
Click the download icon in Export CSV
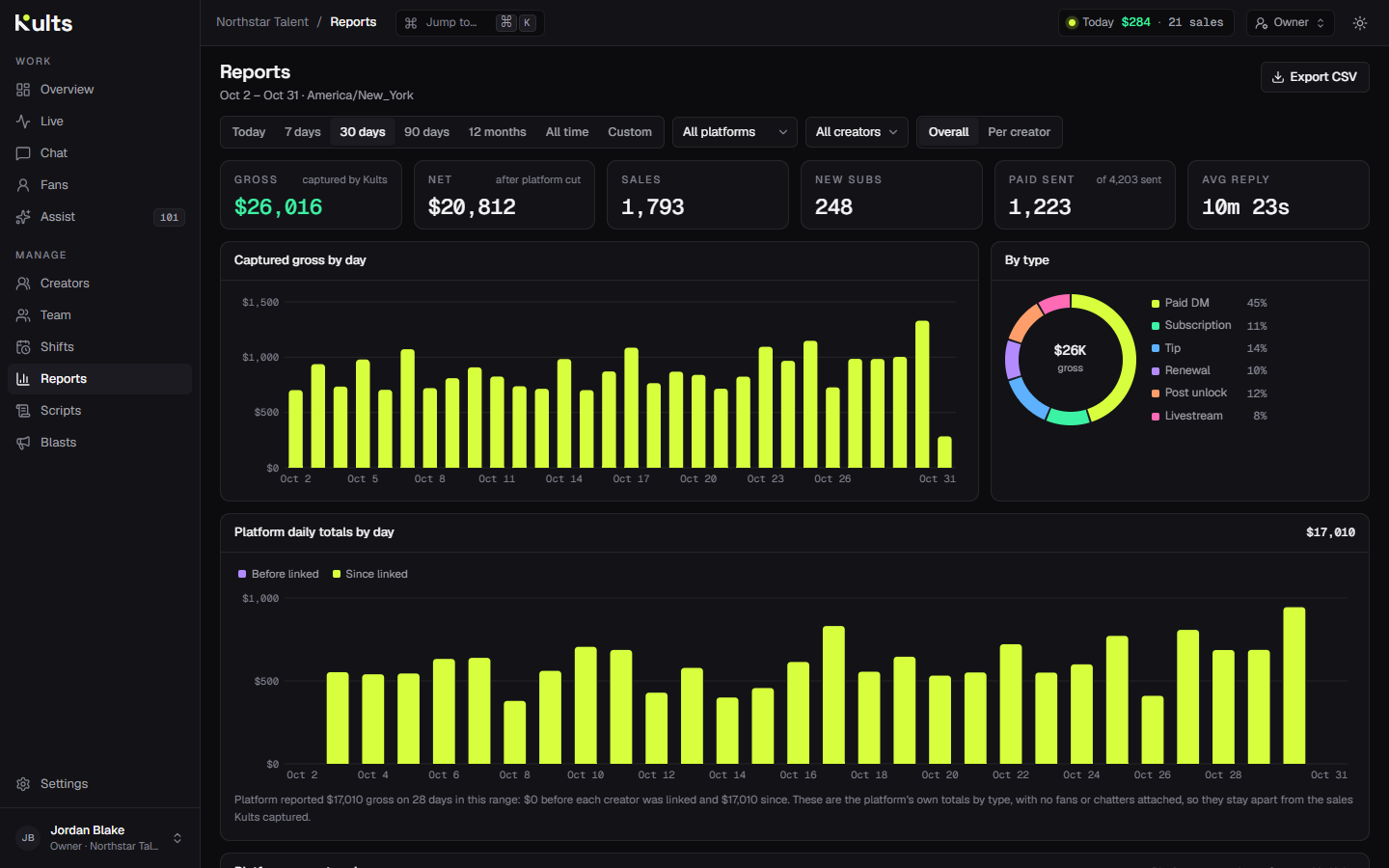1278,77
